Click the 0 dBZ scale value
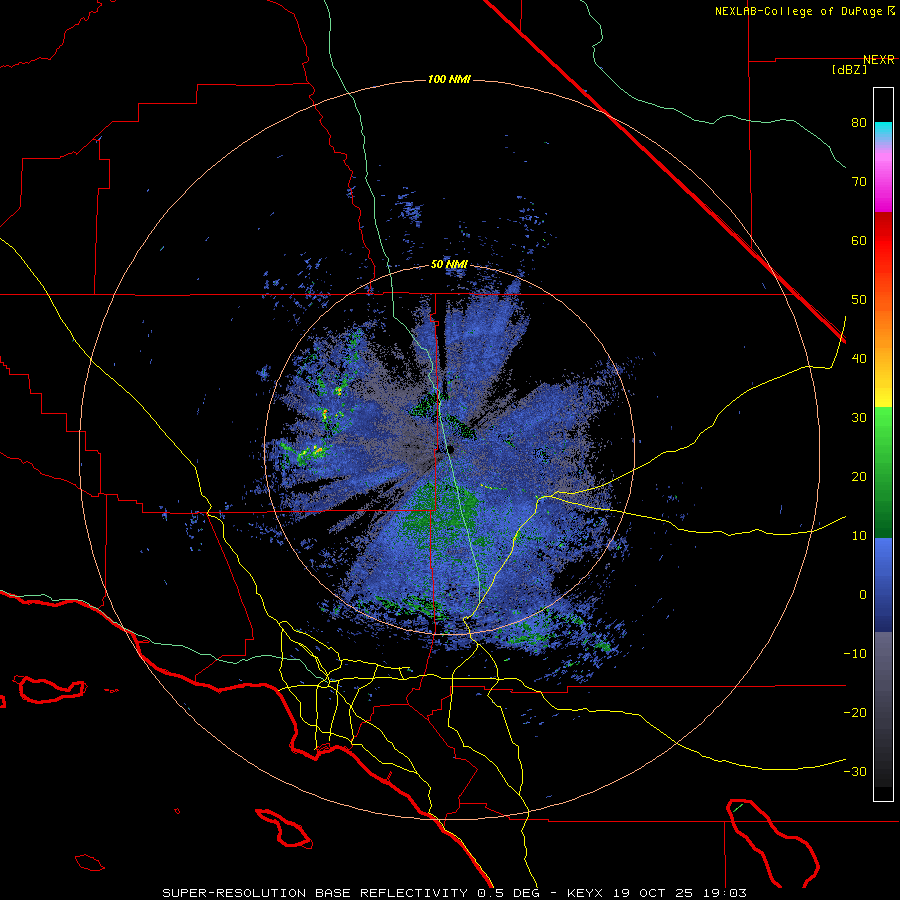 863,595
